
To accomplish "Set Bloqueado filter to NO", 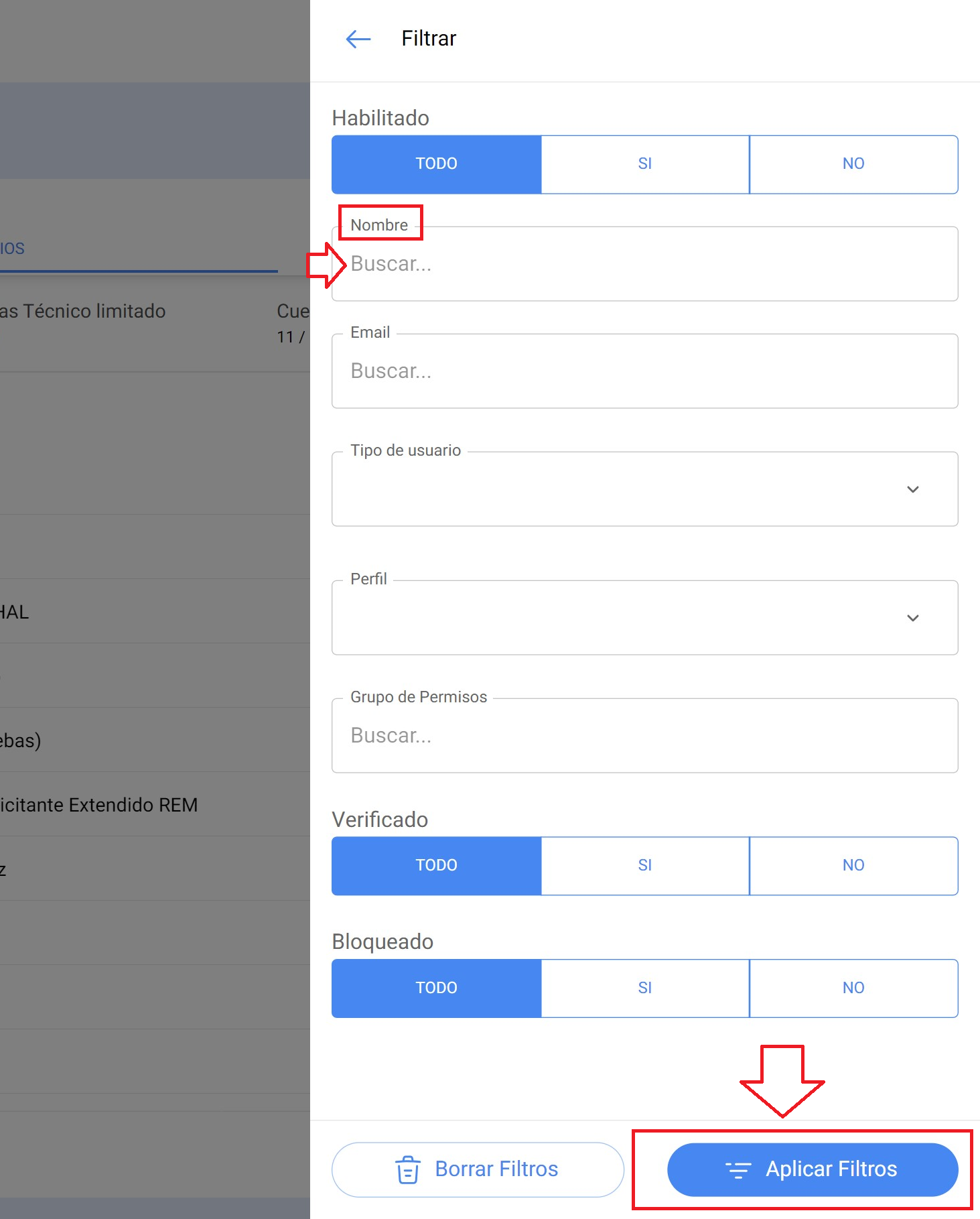I will pyautogui.click(x=853, y=988).
